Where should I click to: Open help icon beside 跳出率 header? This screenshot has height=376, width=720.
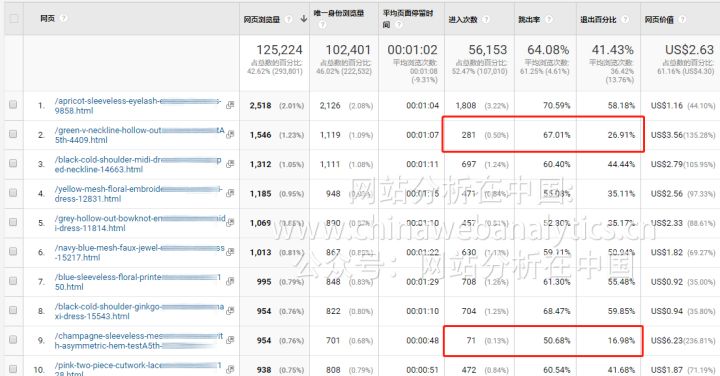549,19
